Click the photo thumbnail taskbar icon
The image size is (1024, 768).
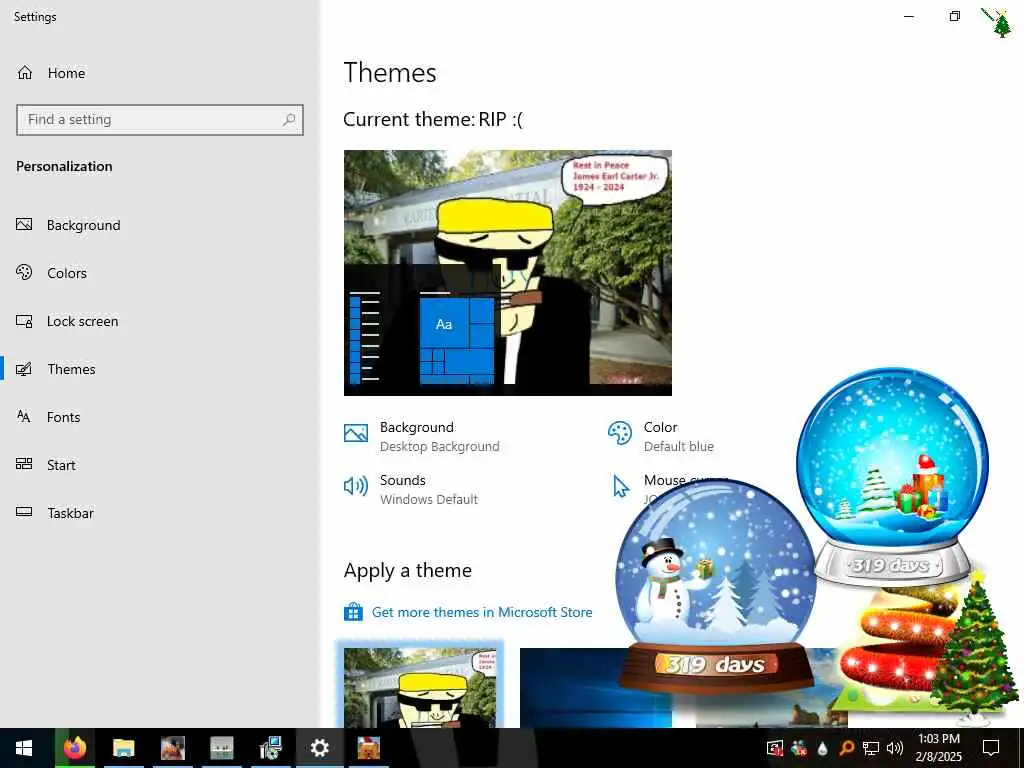tap(172, 748)
